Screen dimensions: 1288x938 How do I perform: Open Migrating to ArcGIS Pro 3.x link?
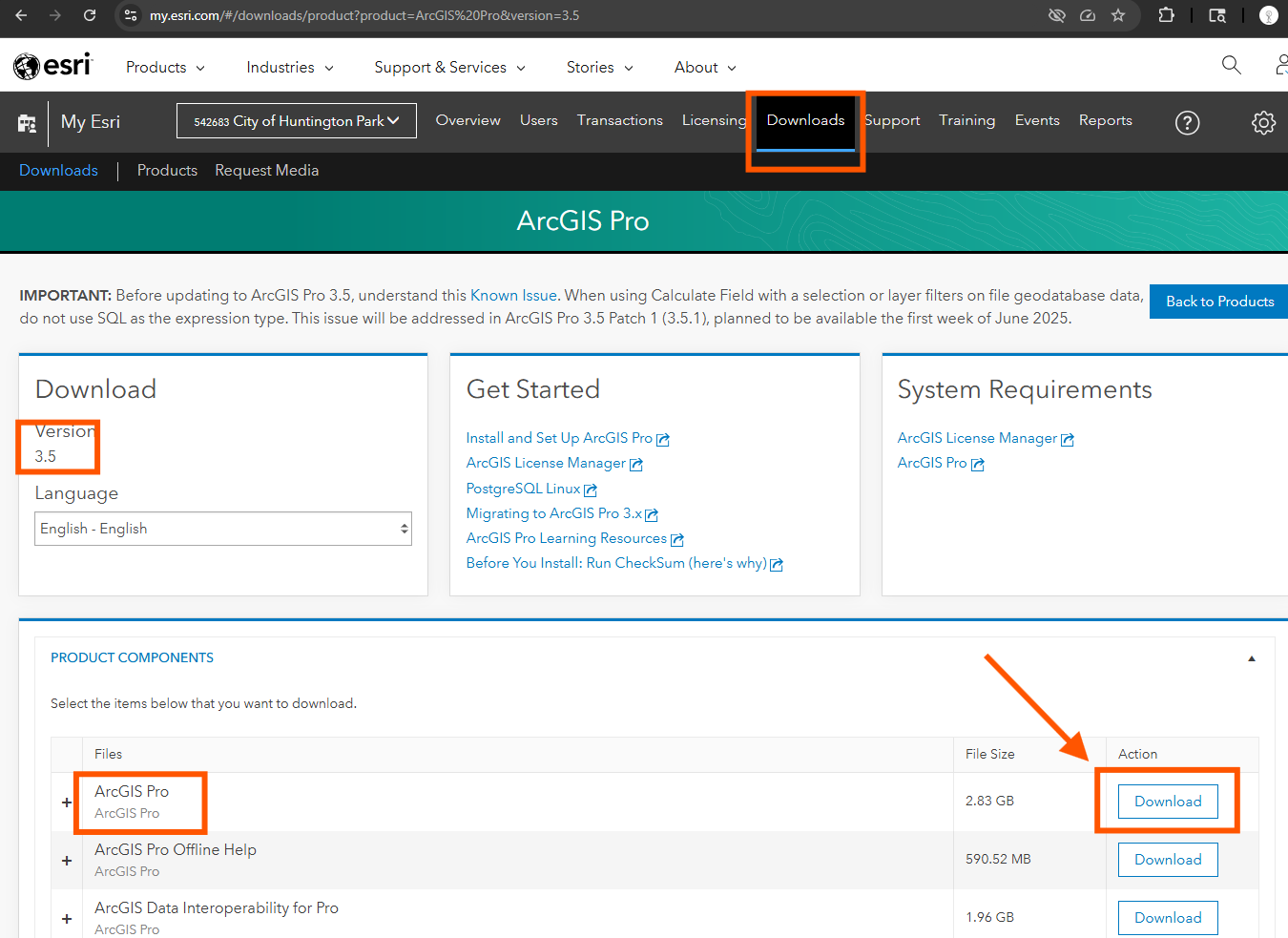point(554,513)
